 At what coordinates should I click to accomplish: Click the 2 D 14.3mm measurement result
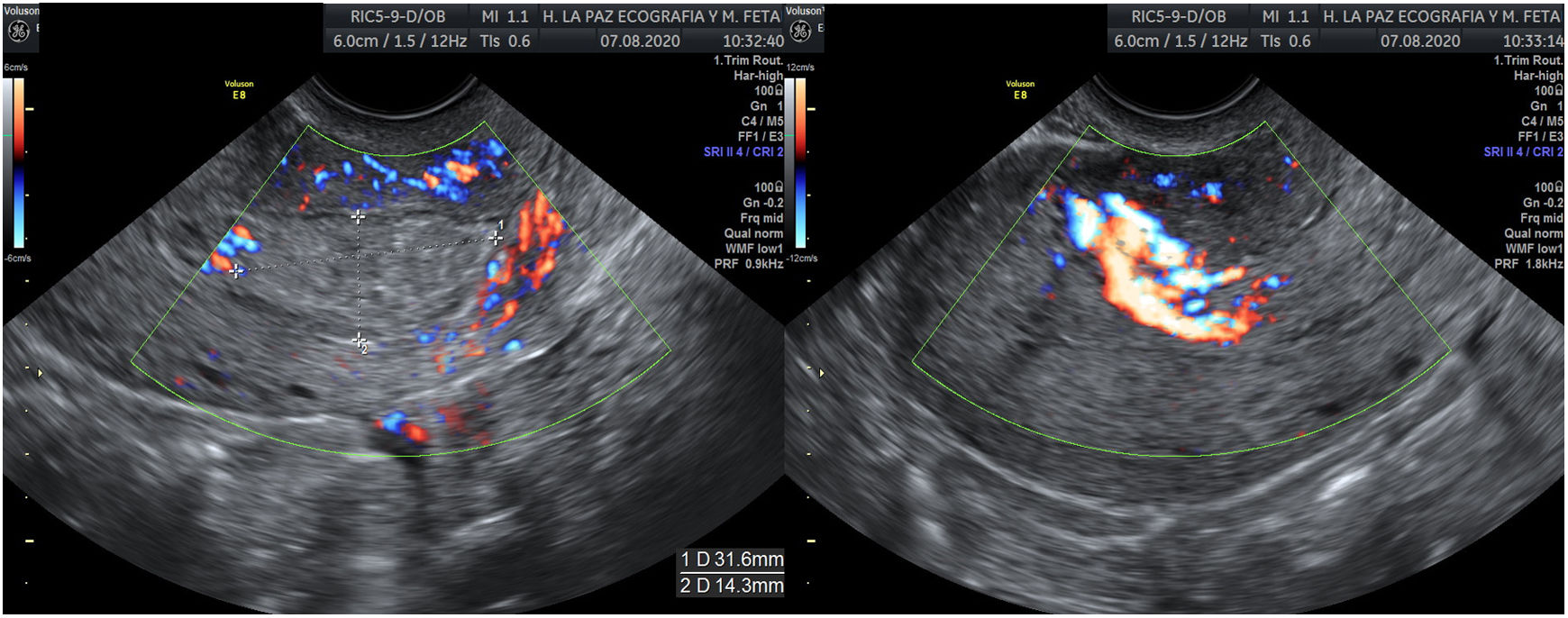tap(731, 586)
